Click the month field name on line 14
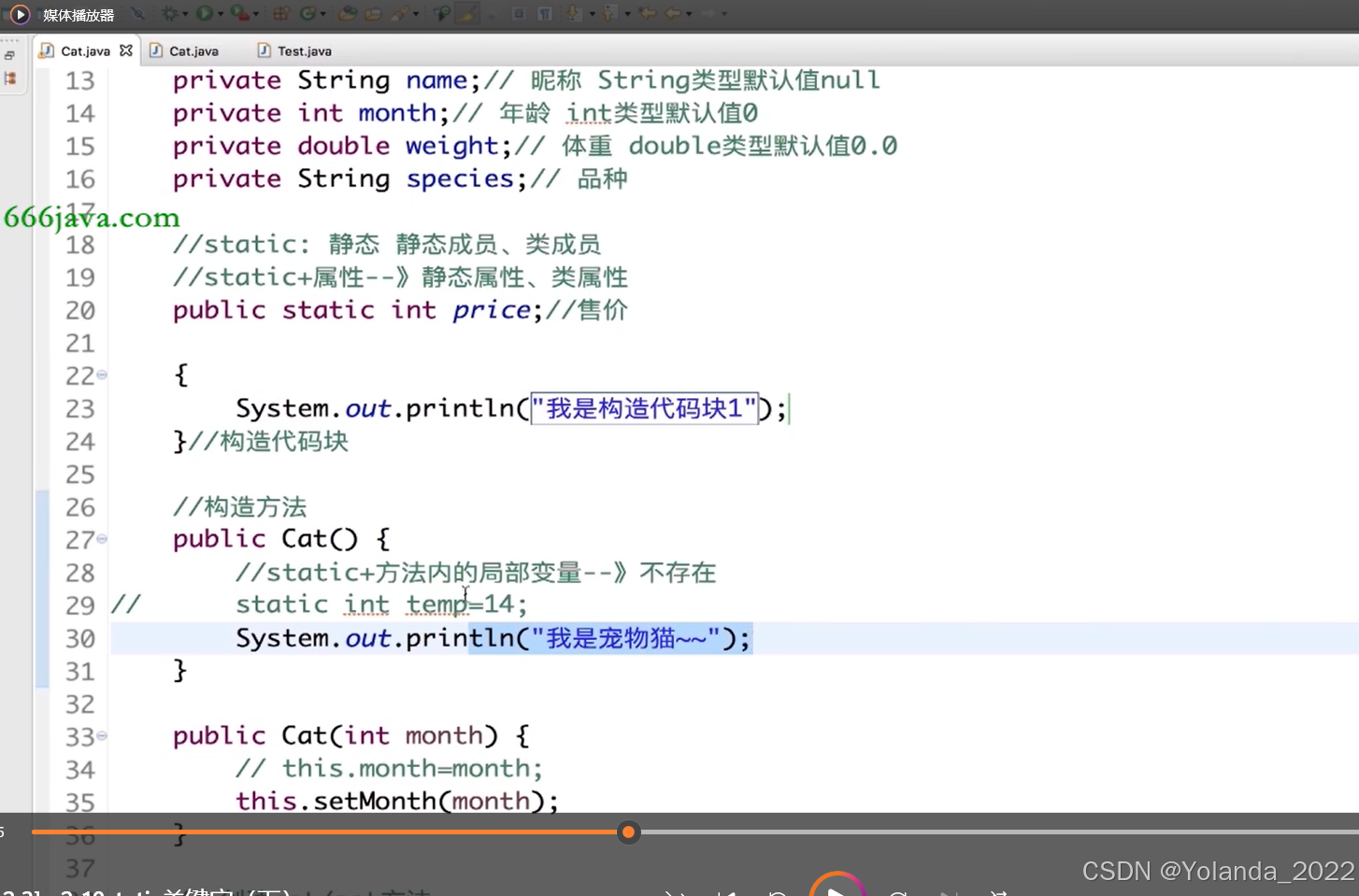 pyautogui.click(x=397, y=113)
